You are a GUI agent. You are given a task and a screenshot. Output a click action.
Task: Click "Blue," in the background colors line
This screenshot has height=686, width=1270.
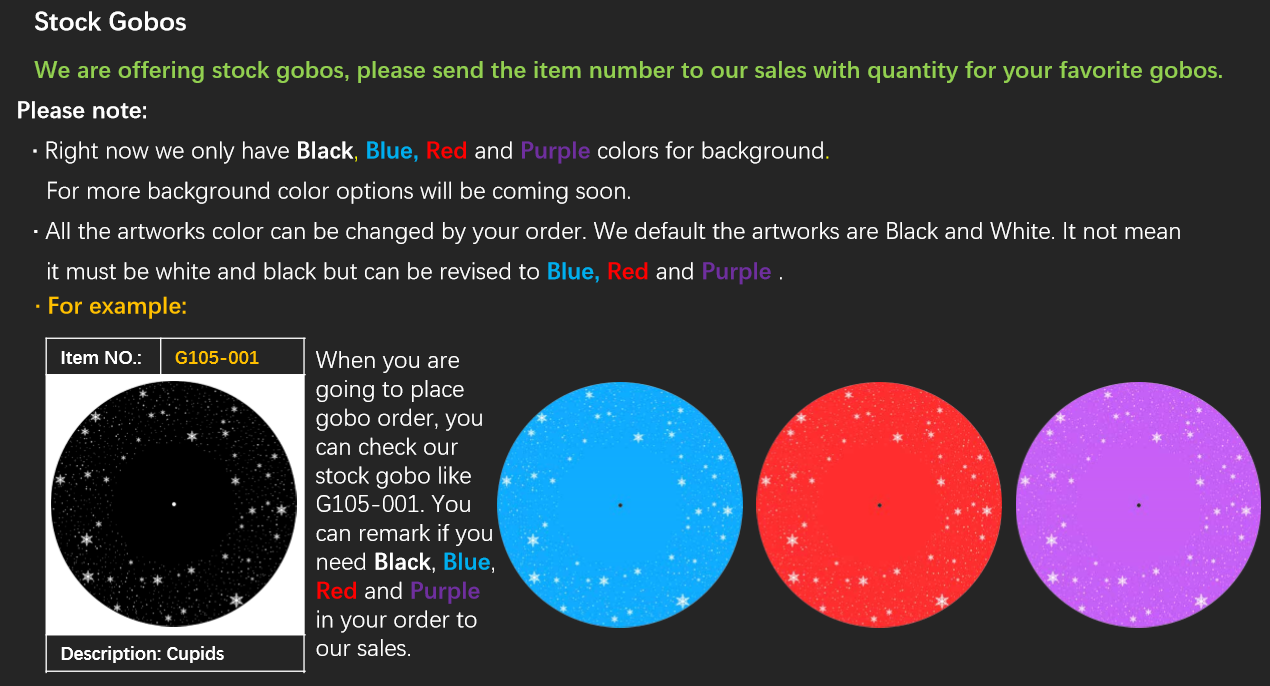click(x=391, y=151)
